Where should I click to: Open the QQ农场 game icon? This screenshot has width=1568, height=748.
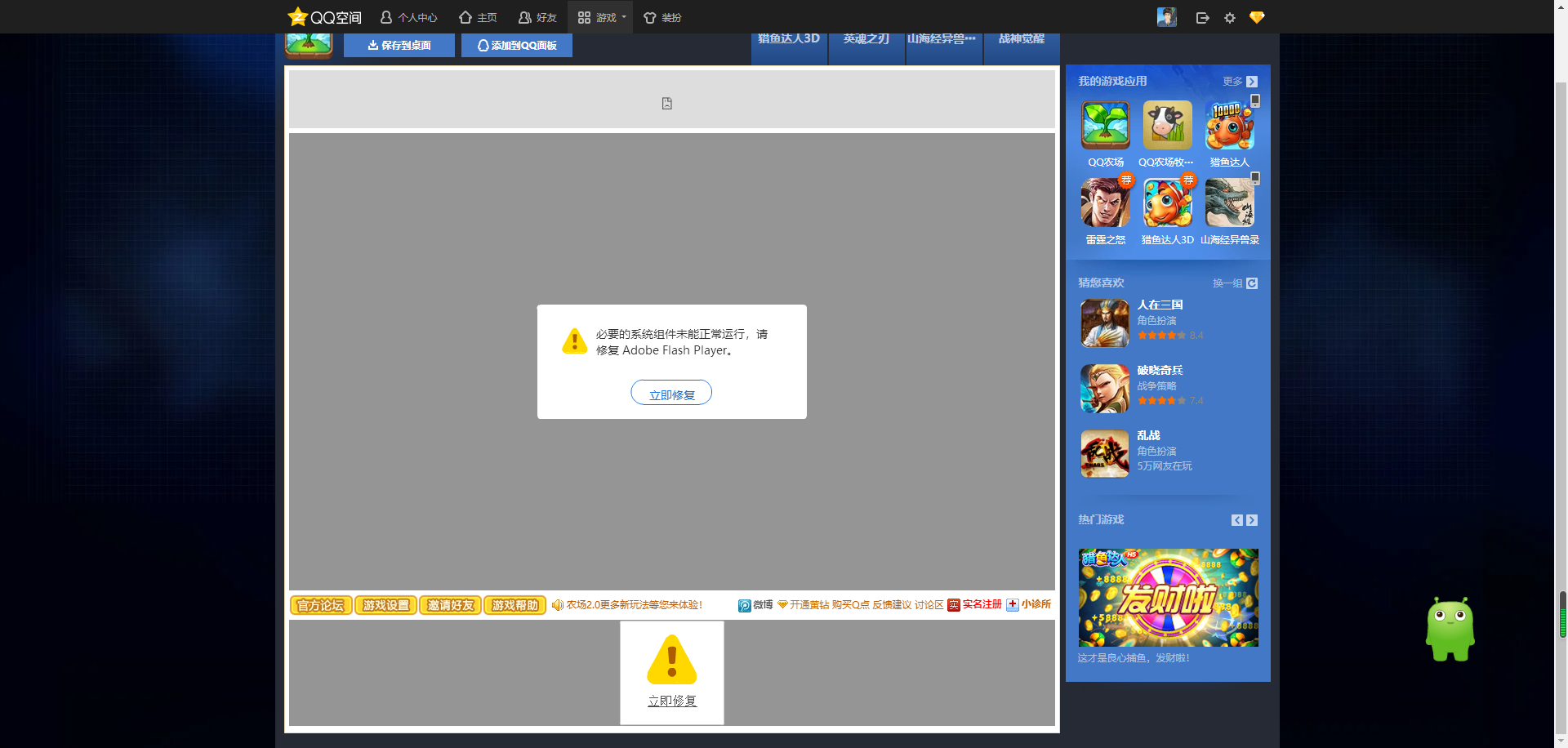pyautogui.click(x=1106, y=125)
